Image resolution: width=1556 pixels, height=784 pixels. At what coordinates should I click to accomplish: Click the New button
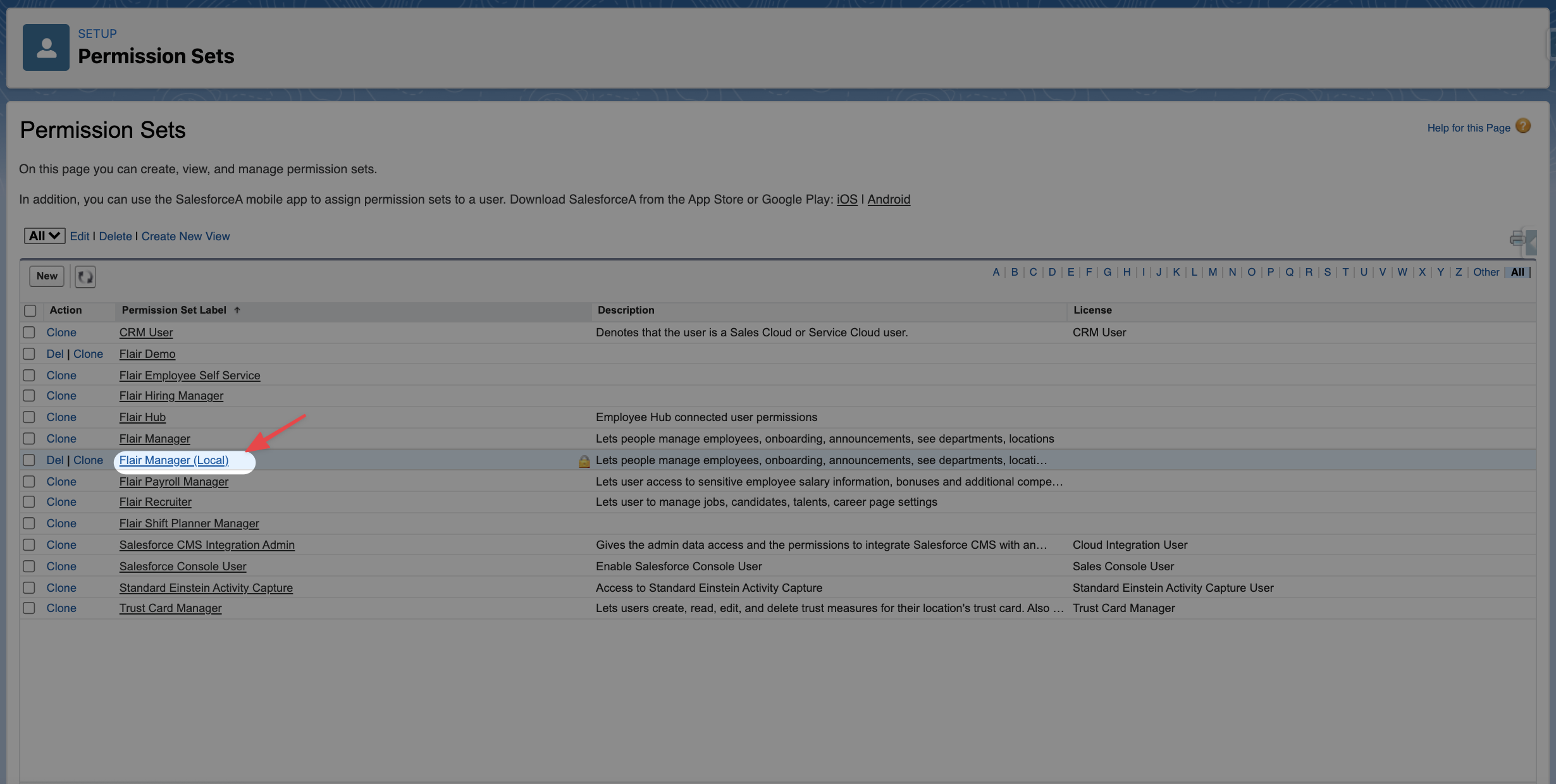(47, 276)
